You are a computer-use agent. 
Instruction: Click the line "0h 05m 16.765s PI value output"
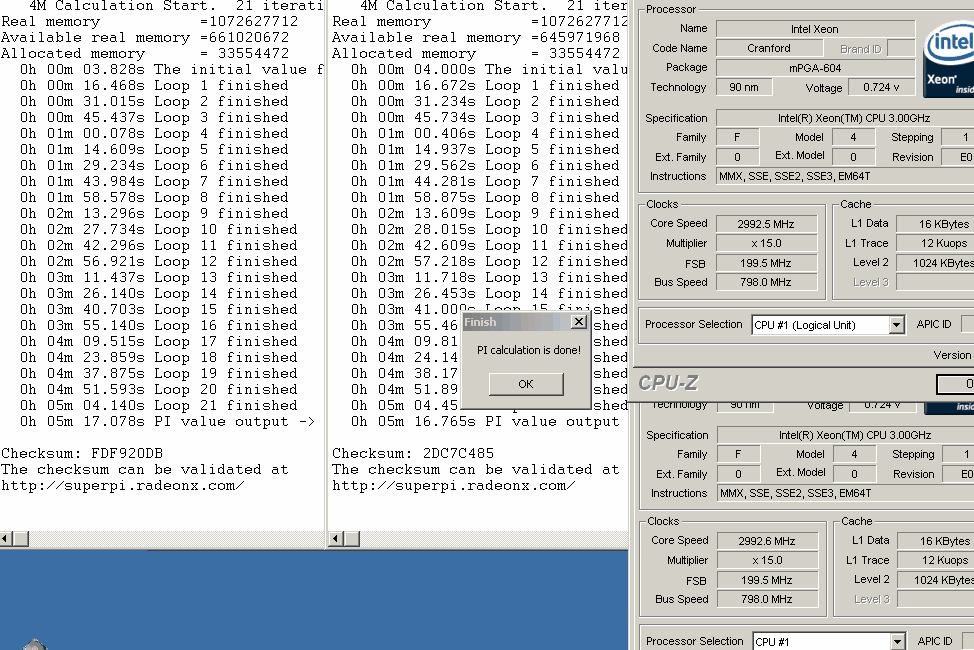coord(485,422)
